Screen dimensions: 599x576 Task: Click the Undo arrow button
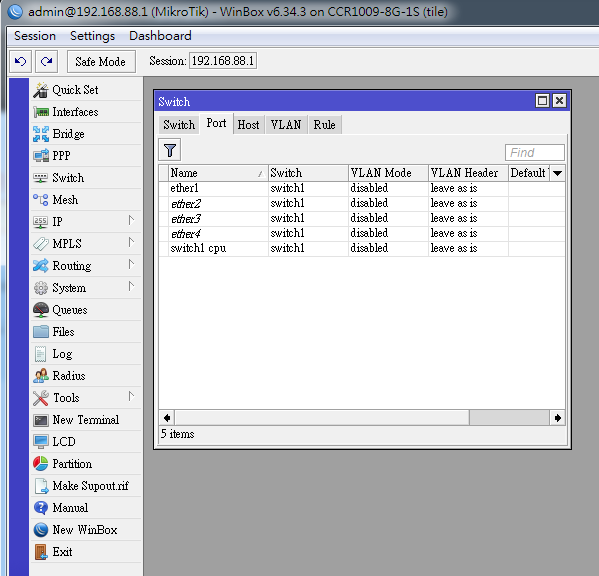pyautogui.click(x=20, y=61)
